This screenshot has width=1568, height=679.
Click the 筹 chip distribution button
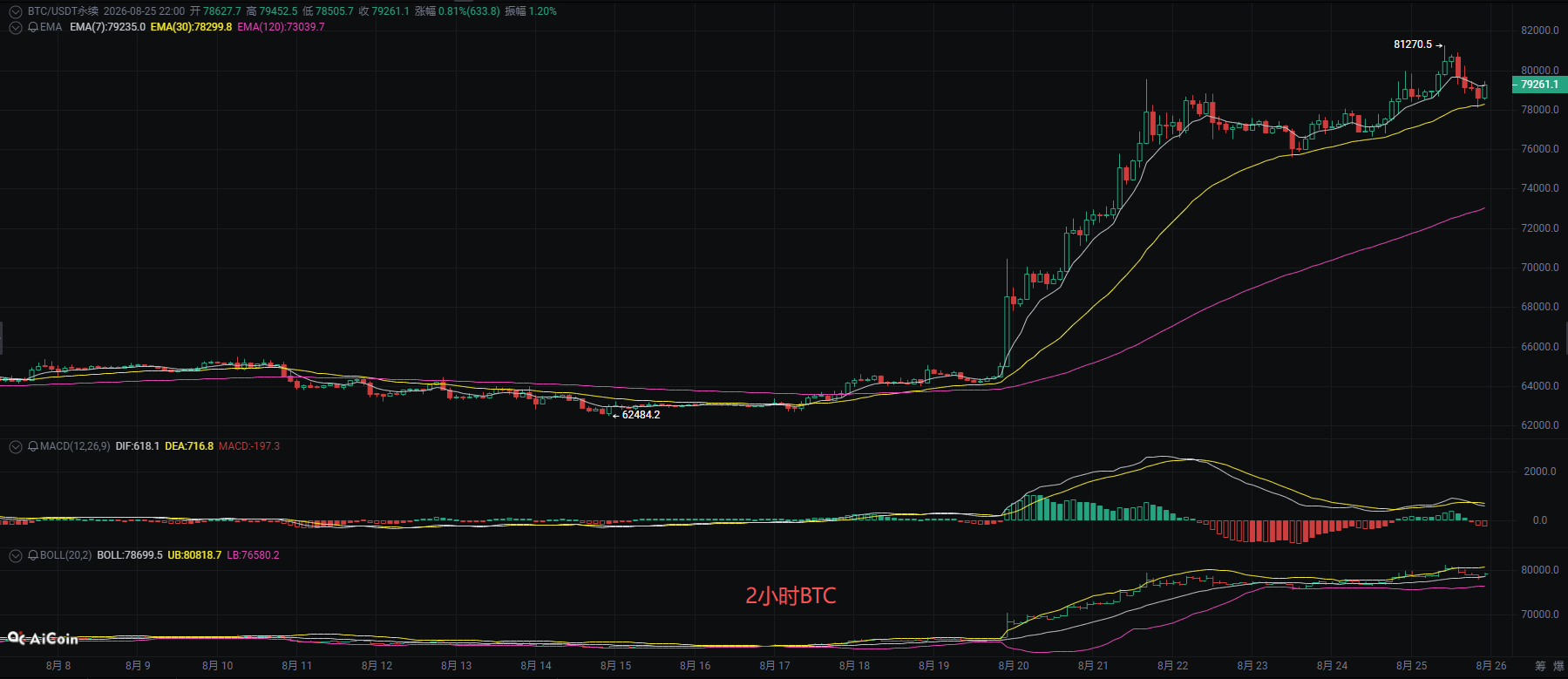pyautogui.click(x=1540, y=666)
